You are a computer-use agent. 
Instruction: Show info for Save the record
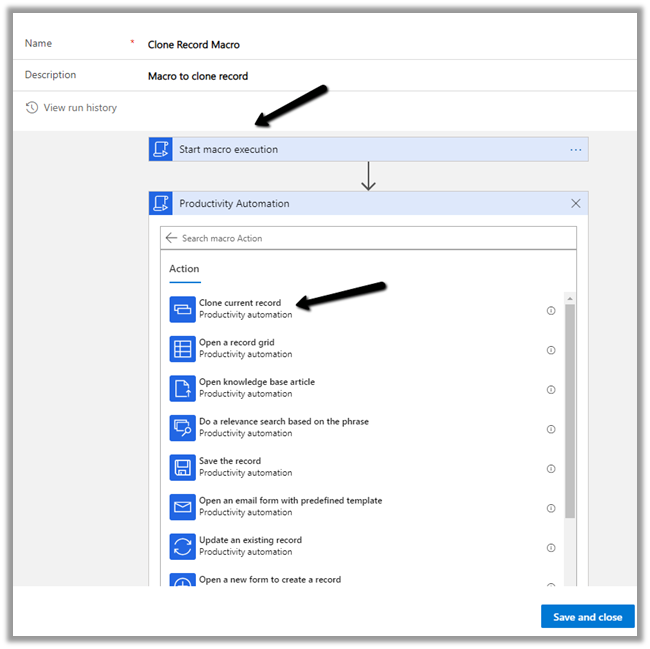coord(550,468)
